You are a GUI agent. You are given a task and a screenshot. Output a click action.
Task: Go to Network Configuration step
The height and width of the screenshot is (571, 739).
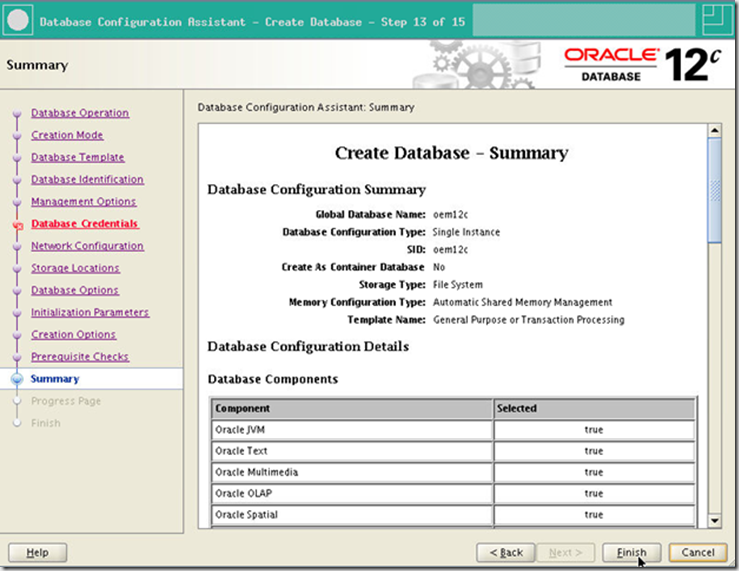click(x=87, y=246)
